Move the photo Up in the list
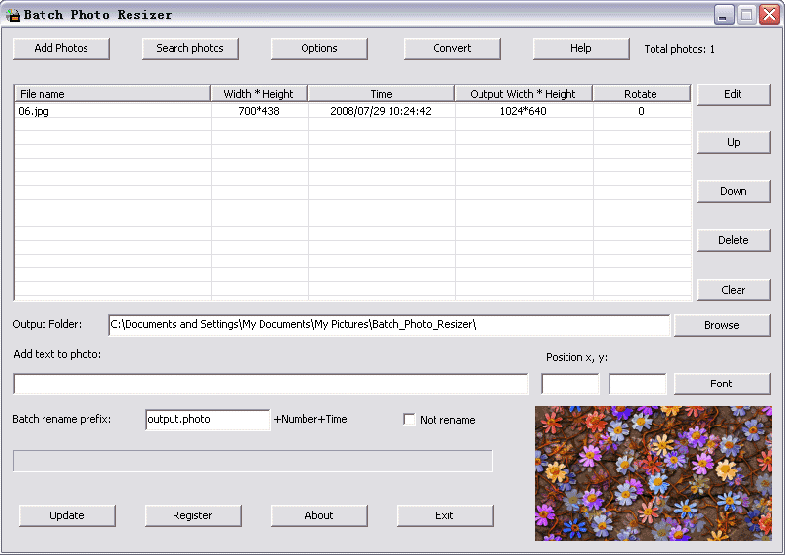Image resolution: width=785 pixels, height=555 pixels. pos(733,143)
